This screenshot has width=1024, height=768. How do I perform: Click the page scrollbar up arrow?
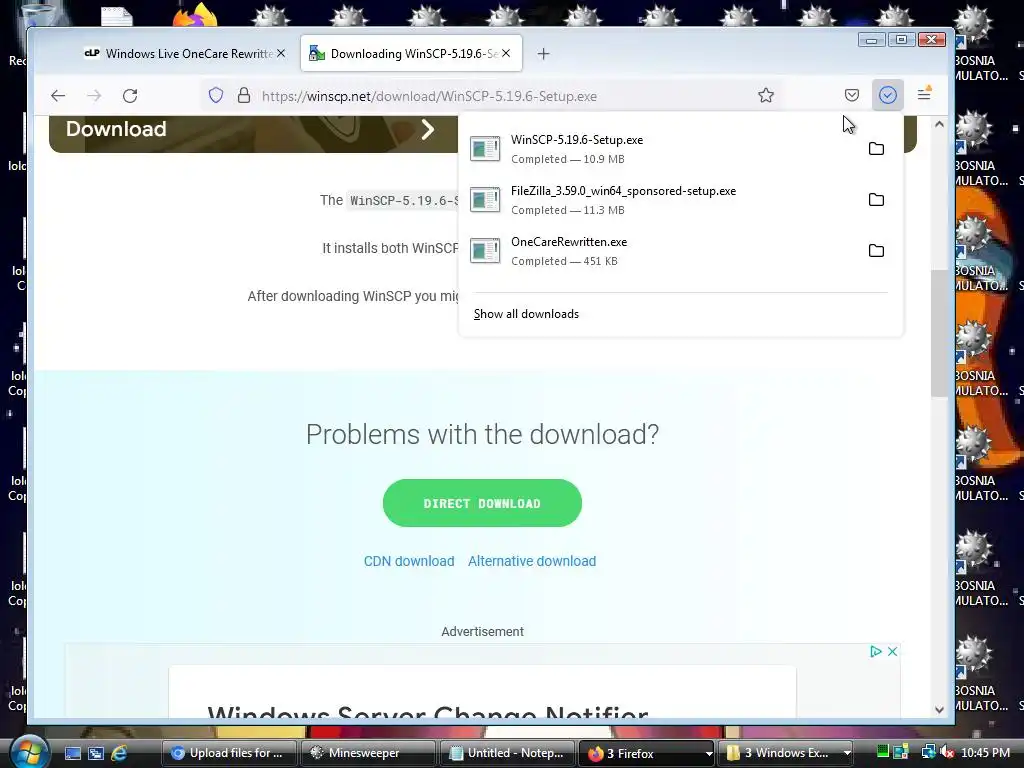[939, 124]
